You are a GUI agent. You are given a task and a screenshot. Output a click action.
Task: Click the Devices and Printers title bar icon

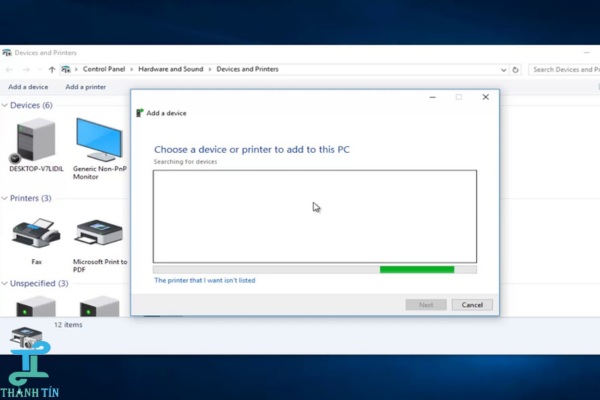(x=7, y=52)
